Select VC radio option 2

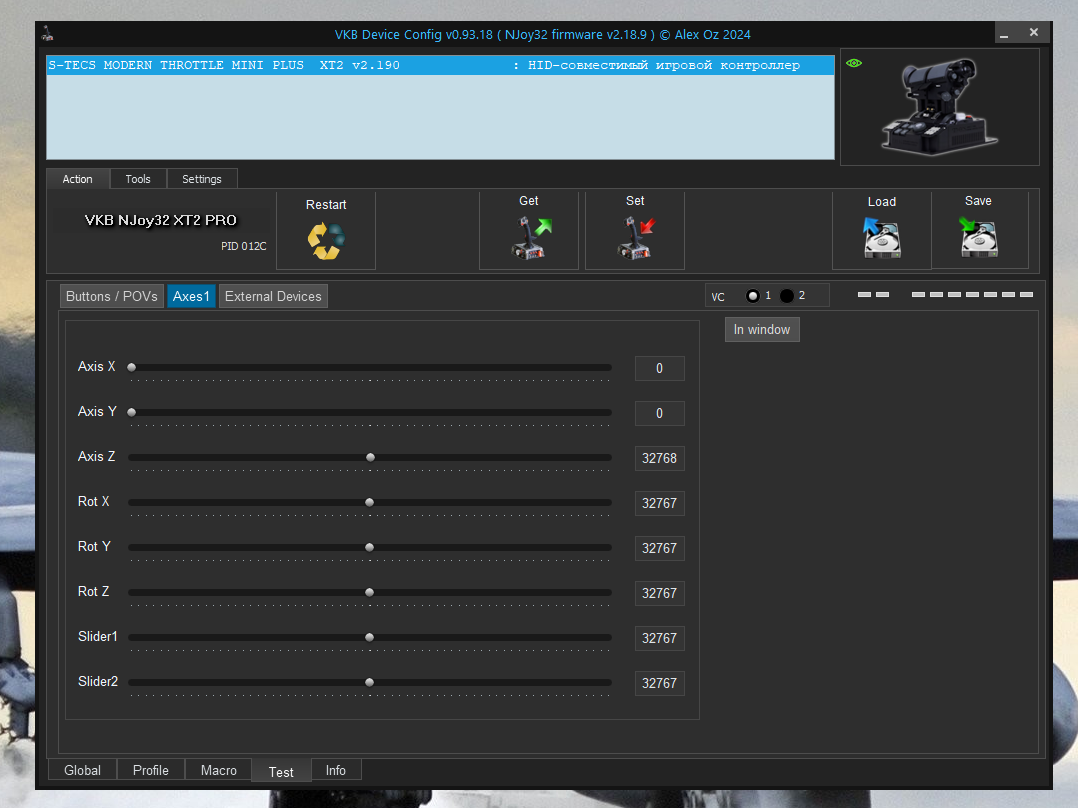click(787, 296)
